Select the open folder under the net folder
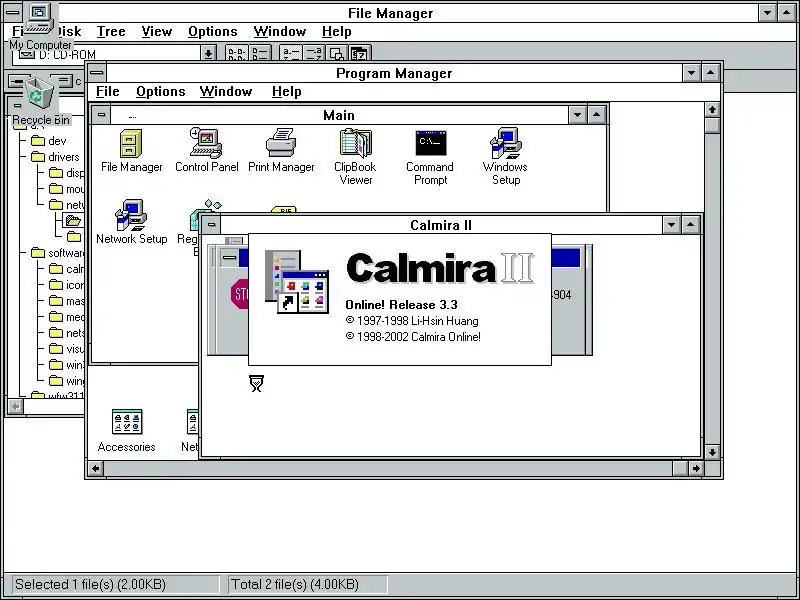The width and height of the screenshot is (800, 600). coord(73,220)
